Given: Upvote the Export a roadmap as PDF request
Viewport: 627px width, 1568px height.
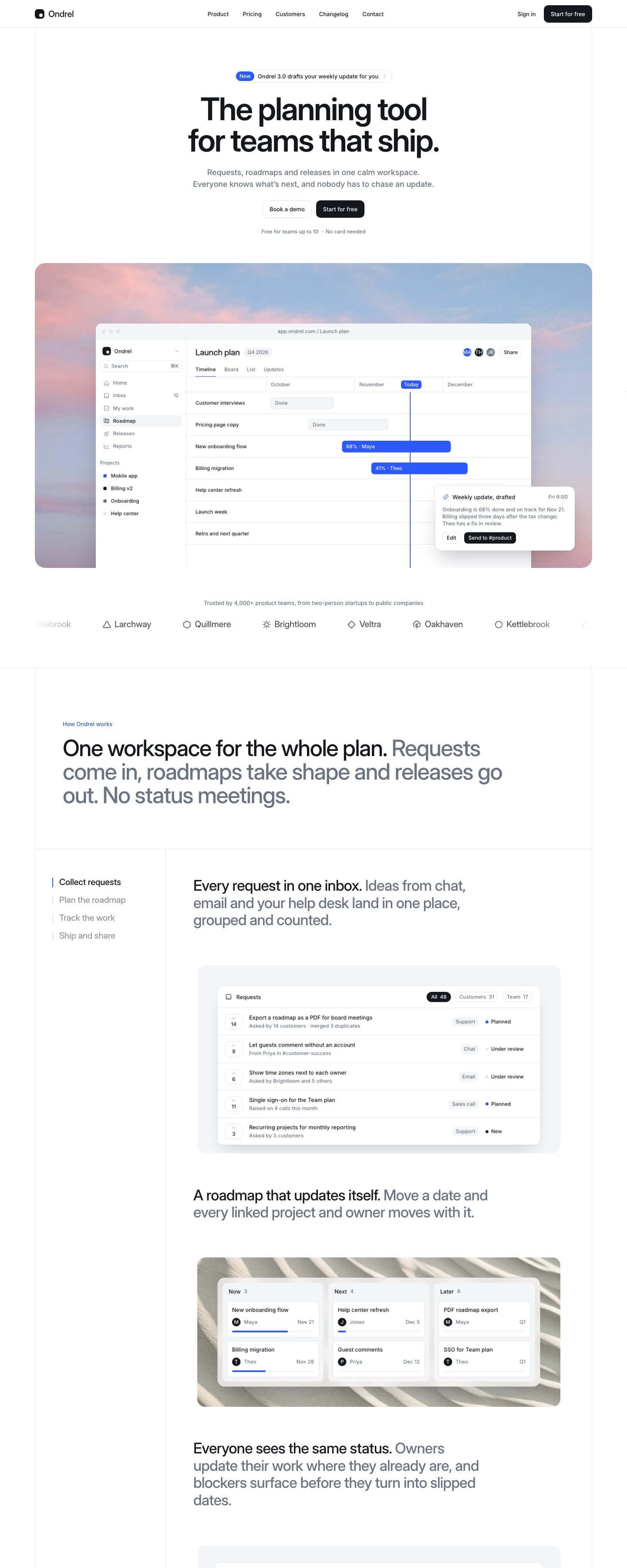Looking at the screenshot, I should 234,1021.
